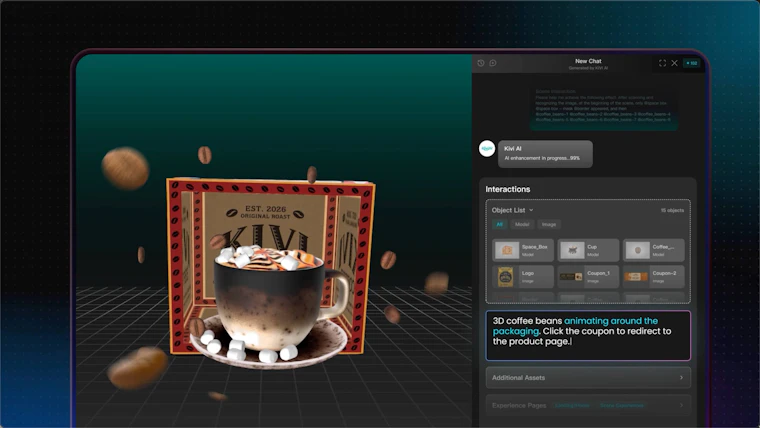This screenshot has width=760, height=428.
Task: Open the Object List dropdown
Action: pyautogui.click(x=512, y=210)
